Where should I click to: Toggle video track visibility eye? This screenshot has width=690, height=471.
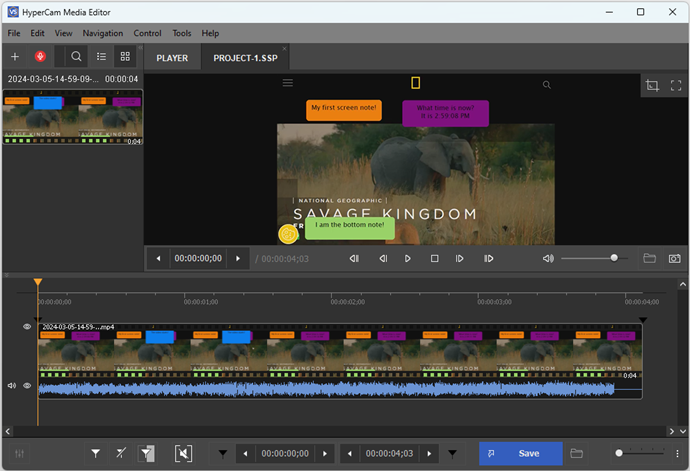click(27, 327)
